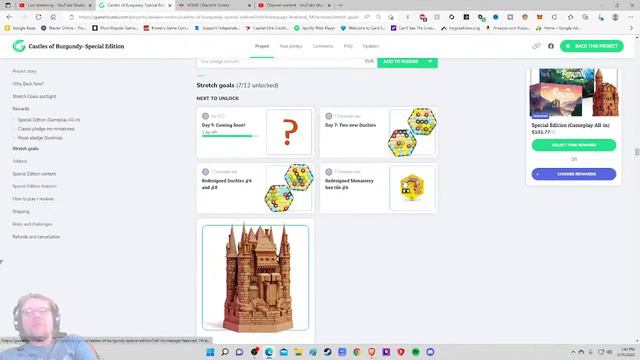The height and width of the screenshot is (360, 640).
Task: Open the Google Keep bookmark
Action: [20, 28]
